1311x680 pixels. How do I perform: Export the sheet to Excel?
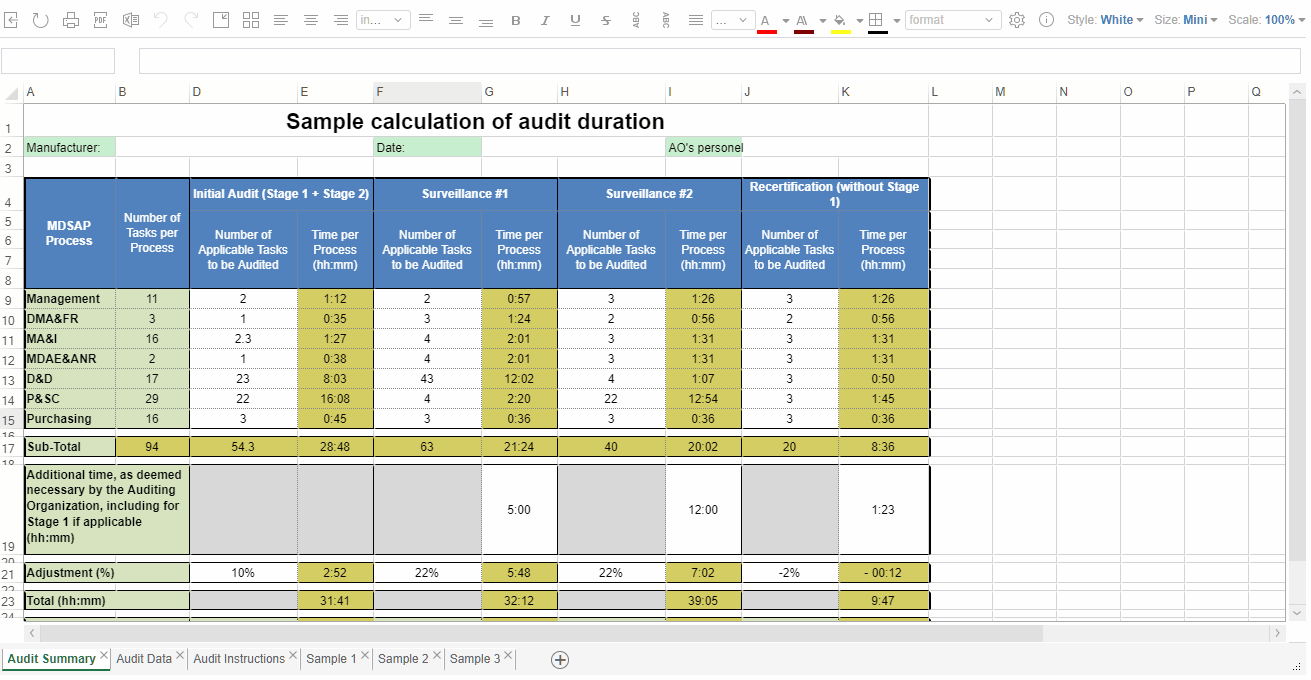pyautogui.click(x=131, y=20)
